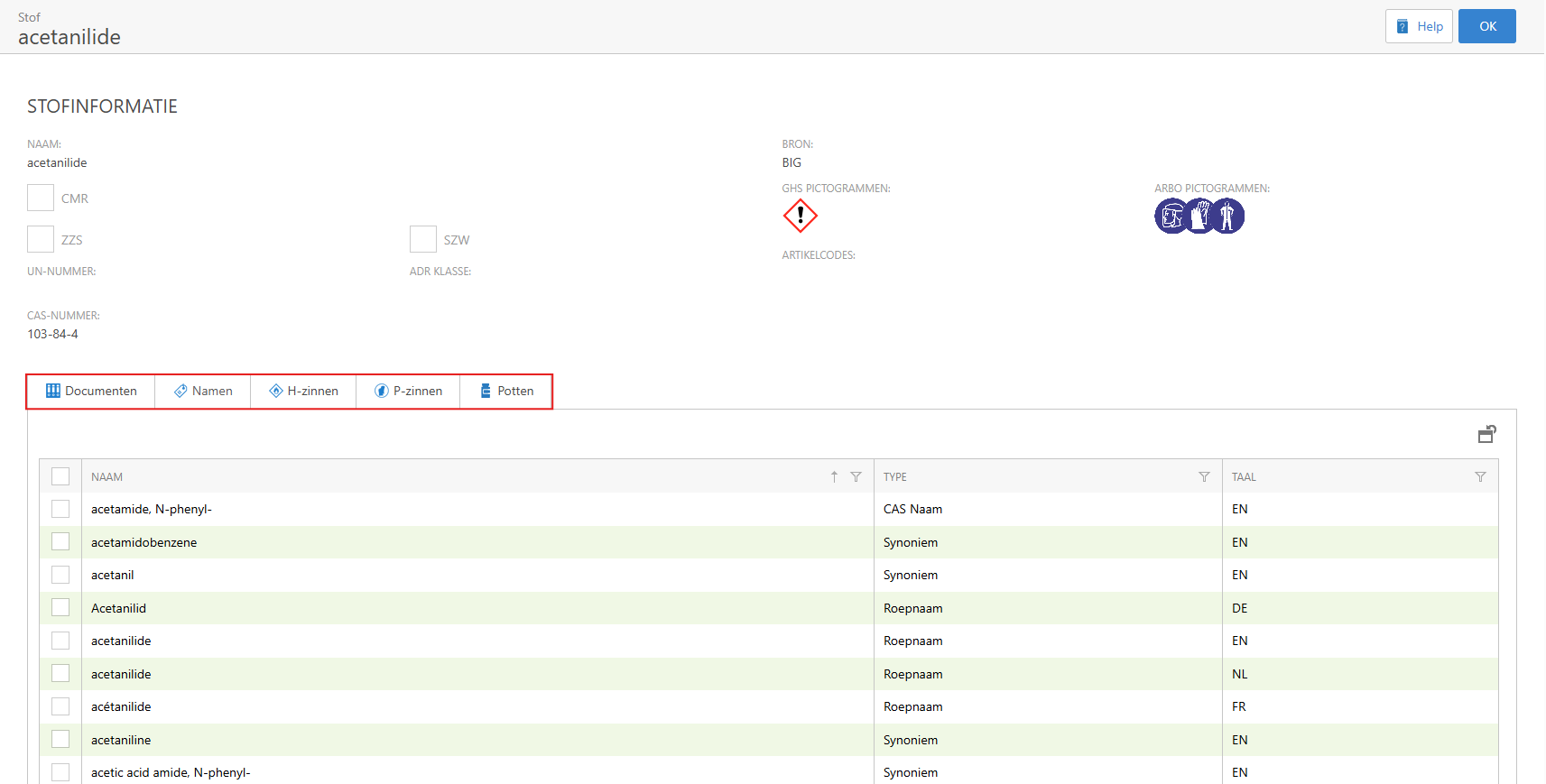Sort by NAAM using the arrow icon

point(834,477)
